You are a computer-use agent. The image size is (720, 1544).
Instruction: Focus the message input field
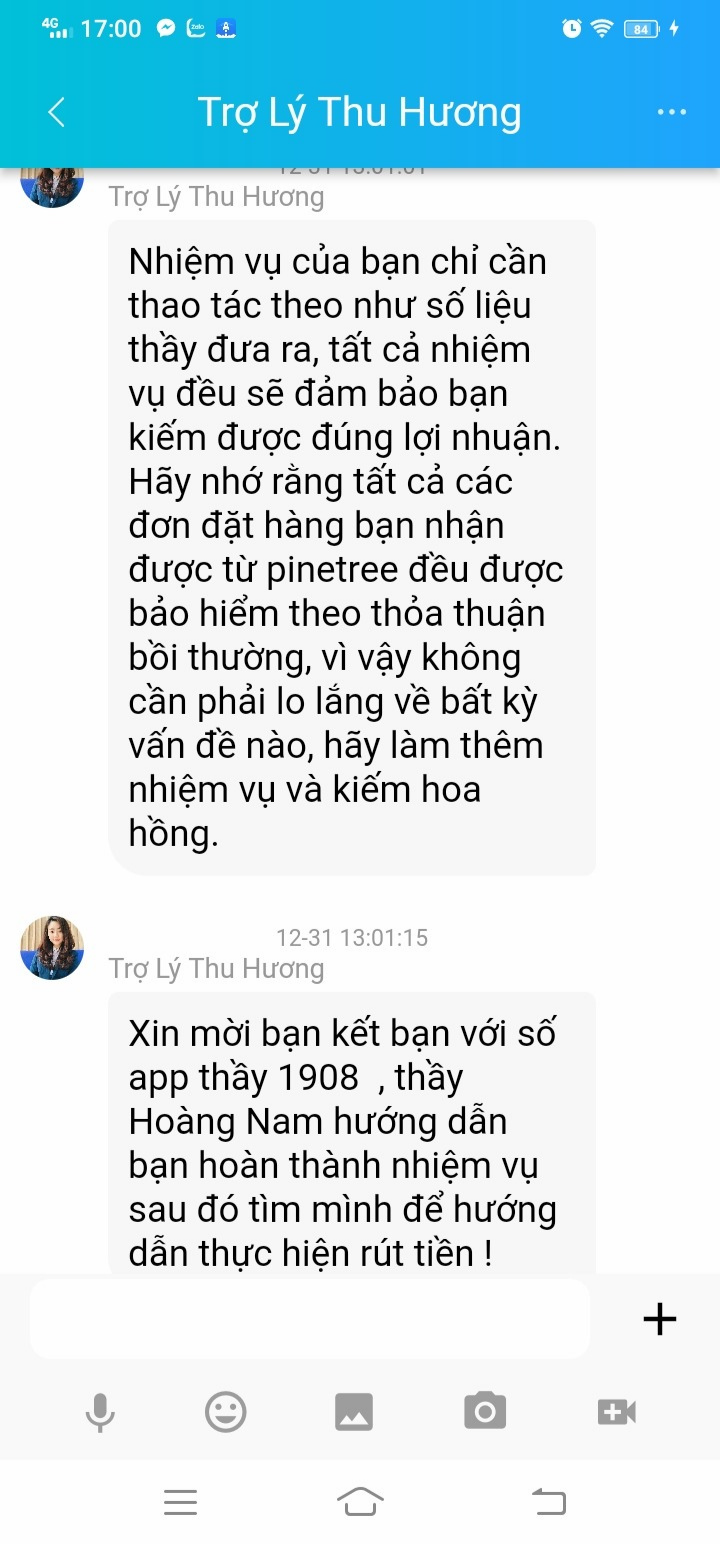pyautogui.click(x=310, y=1319)
